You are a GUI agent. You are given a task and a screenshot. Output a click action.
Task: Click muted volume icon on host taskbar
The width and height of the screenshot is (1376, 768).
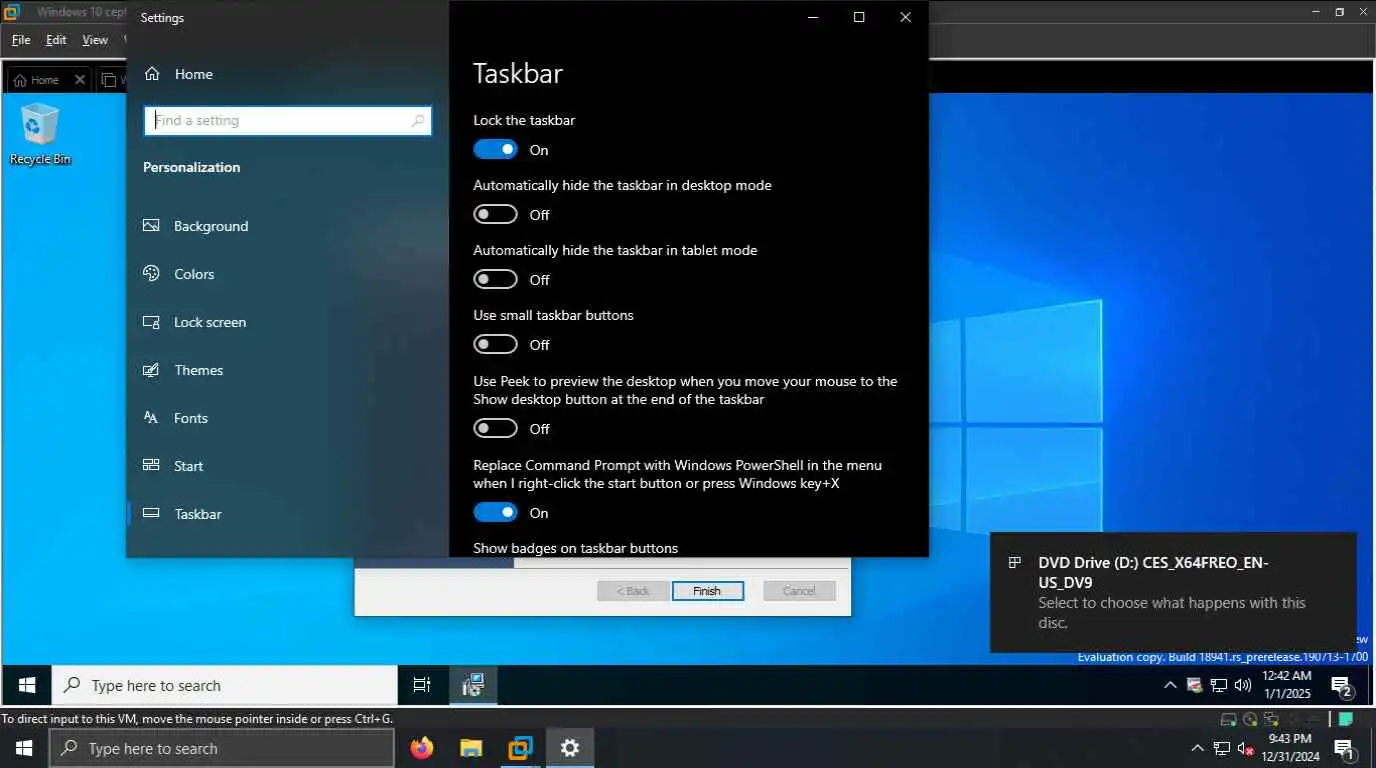[1246, 748]
